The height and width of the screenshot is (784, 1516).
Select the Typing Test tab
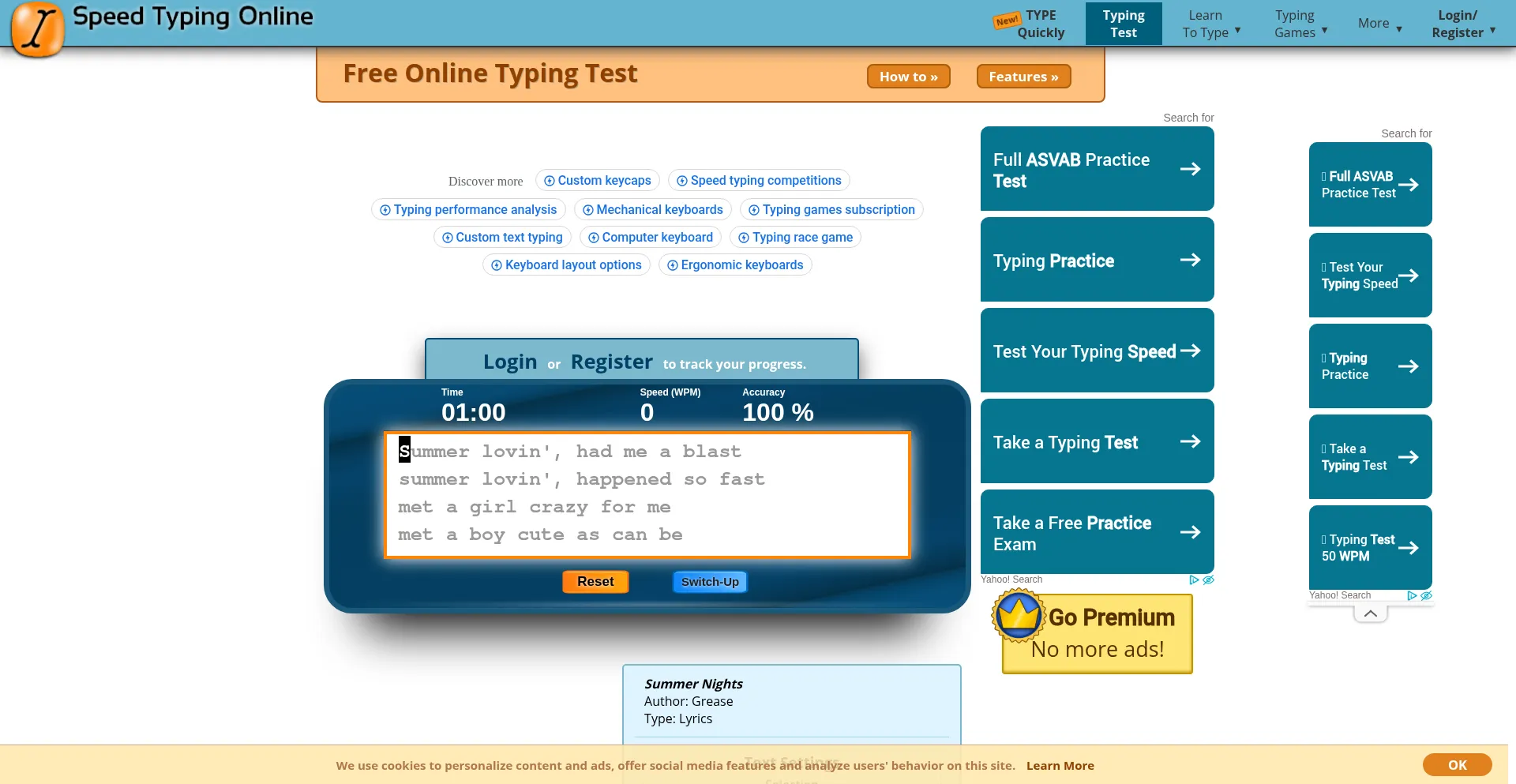click(x=1123, y=24)
